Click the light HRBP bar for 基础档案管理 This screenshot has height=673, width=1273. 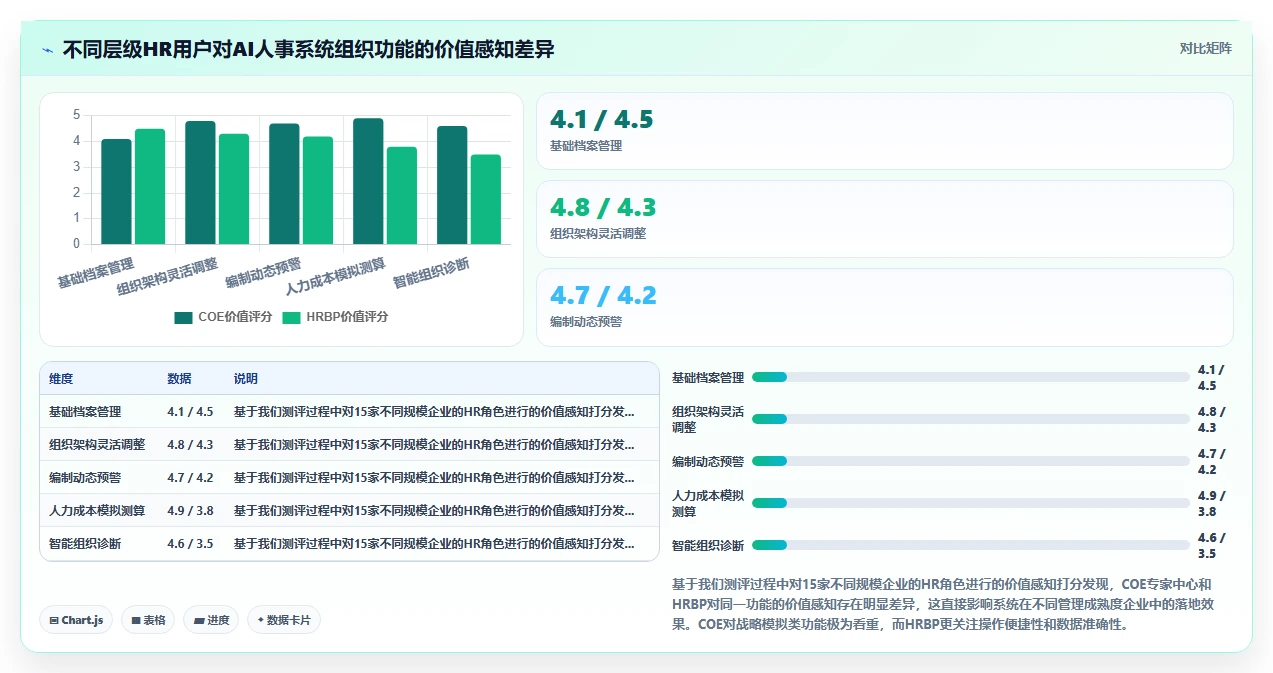[x=150, y=186]
